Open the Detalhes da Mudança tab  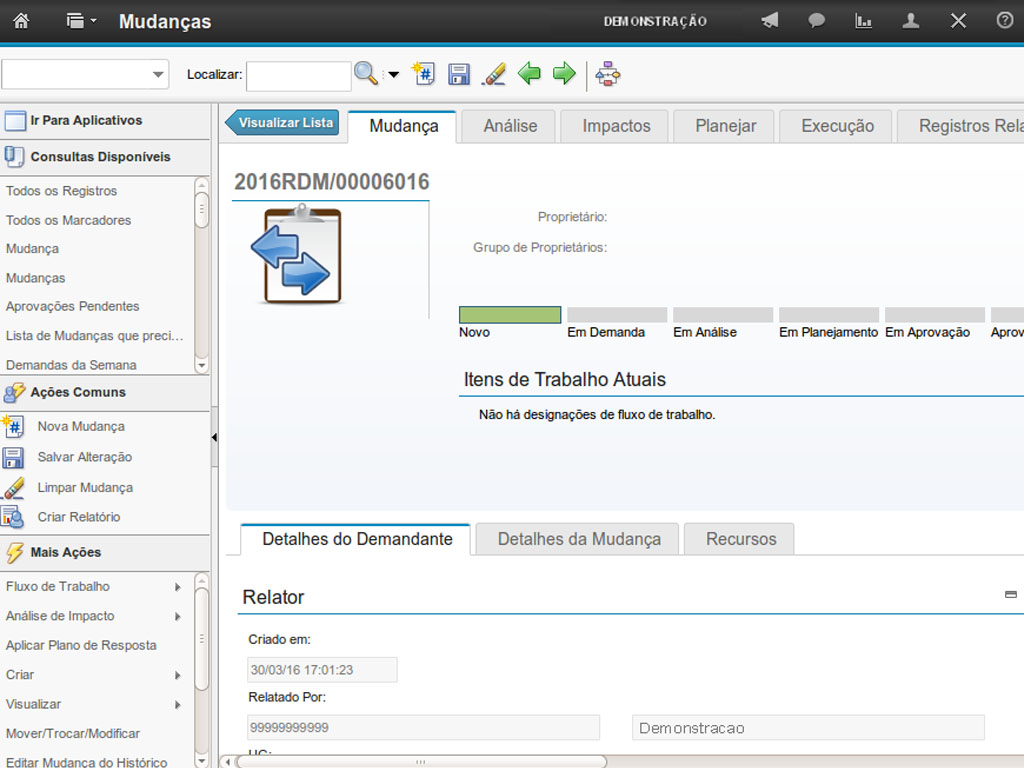tap(578, 539)
